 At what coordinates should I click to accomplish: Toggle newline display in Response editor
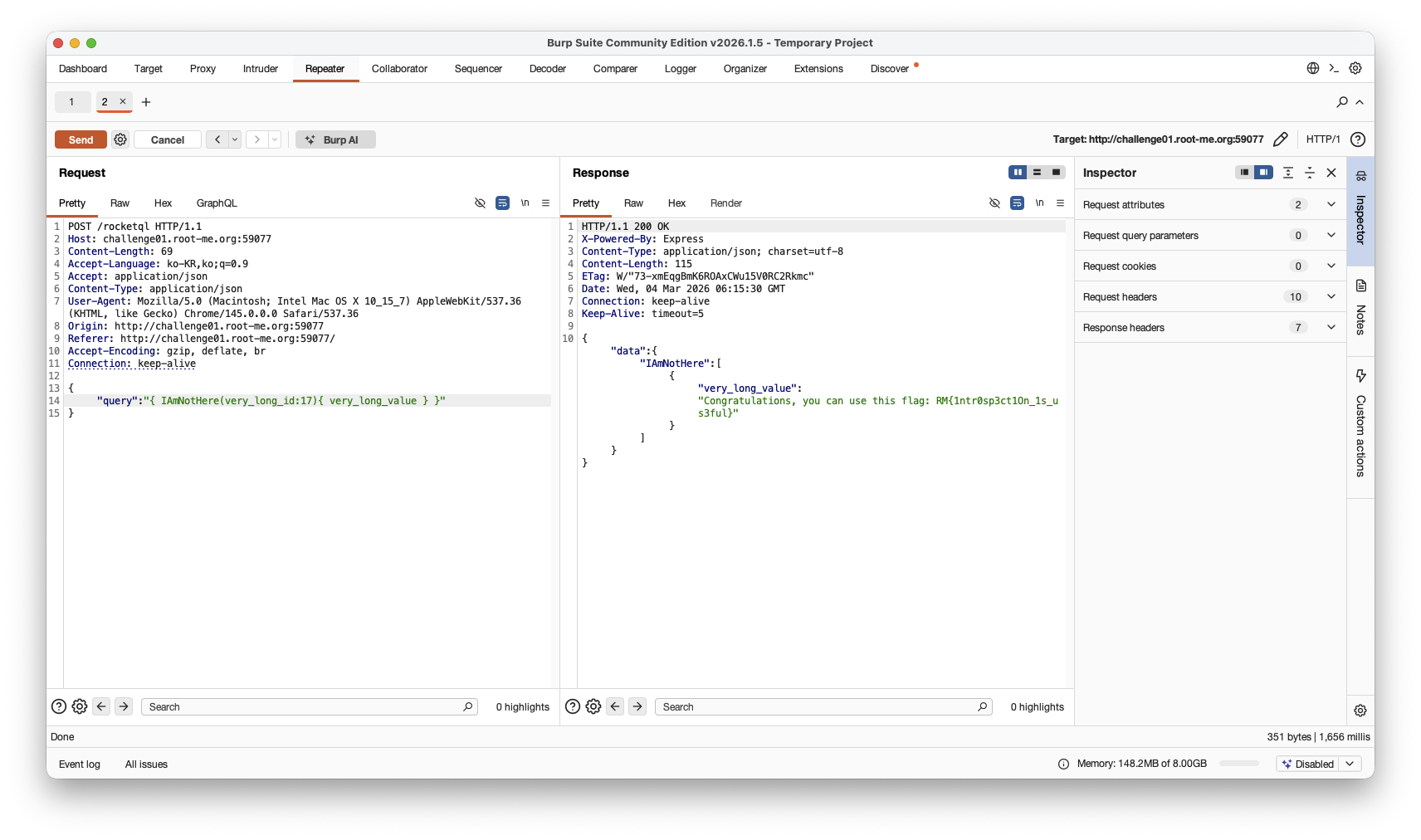click(x=1039, y=203)
